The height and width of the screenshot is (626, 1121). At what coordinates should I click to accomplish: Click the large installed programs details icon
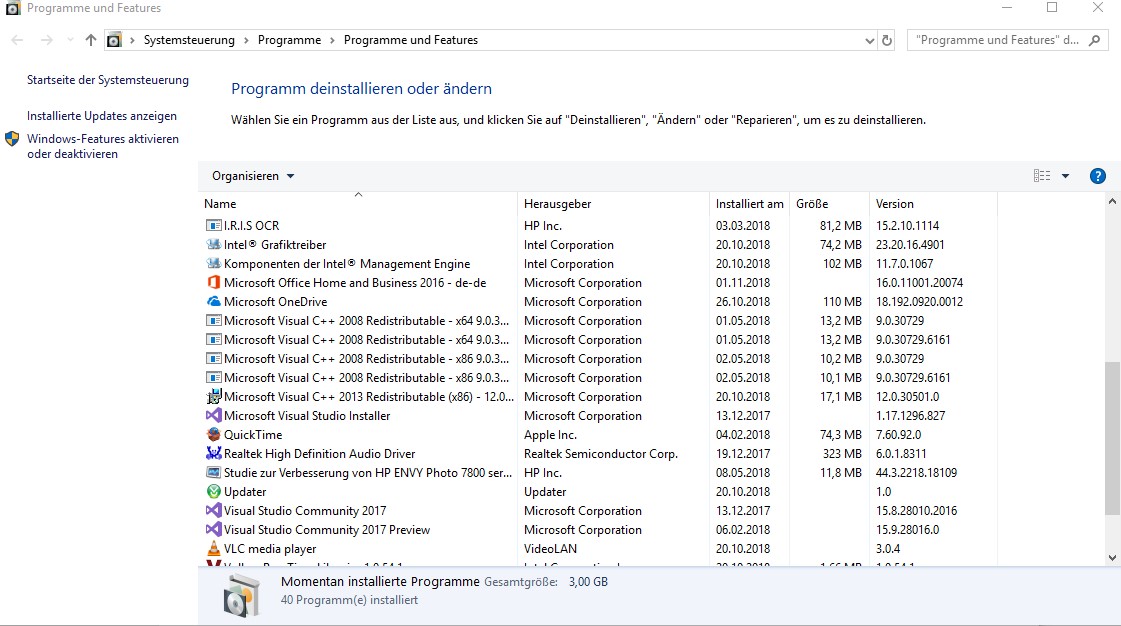click(240, 595)
